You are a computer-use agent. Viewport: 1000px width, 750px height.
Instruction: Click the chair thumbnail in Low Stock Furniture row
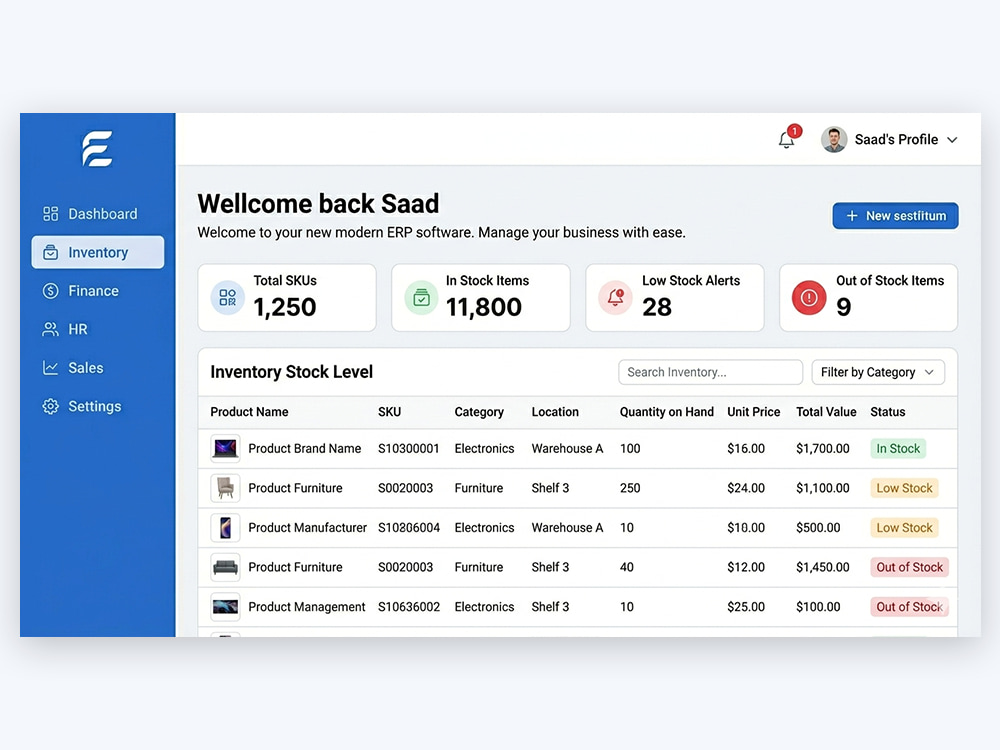pyautogui.click(x=225, y=488)
